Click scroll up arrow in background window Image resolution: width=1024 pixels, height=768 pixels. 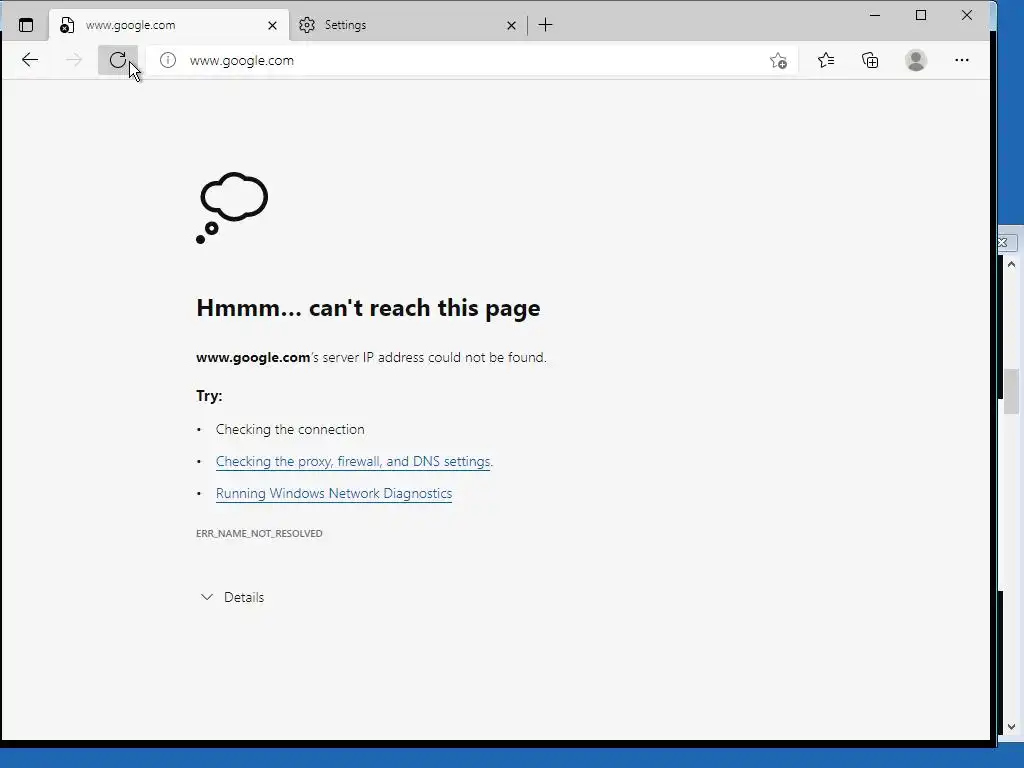pyautogui.click(x=1012, y=264)
